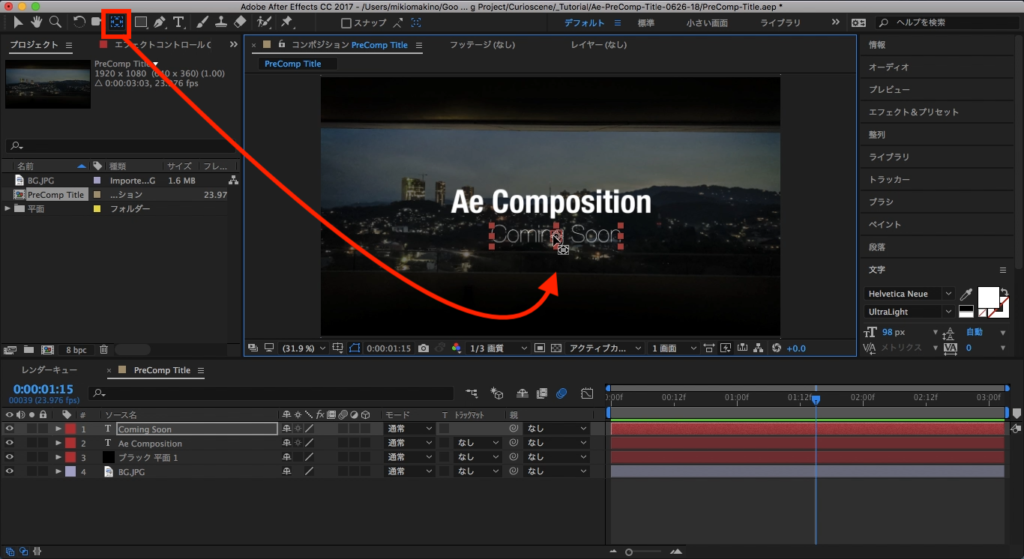Click the white fill color swatch

[x=988, y=297]
